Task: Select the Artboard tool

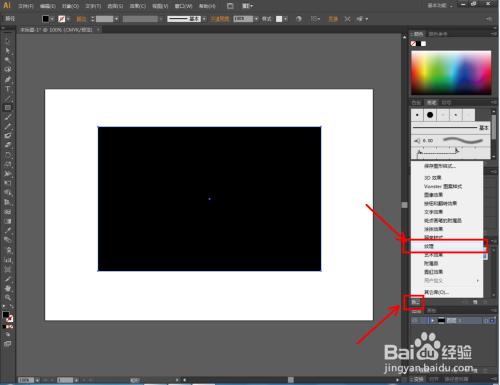Action: 8,269
